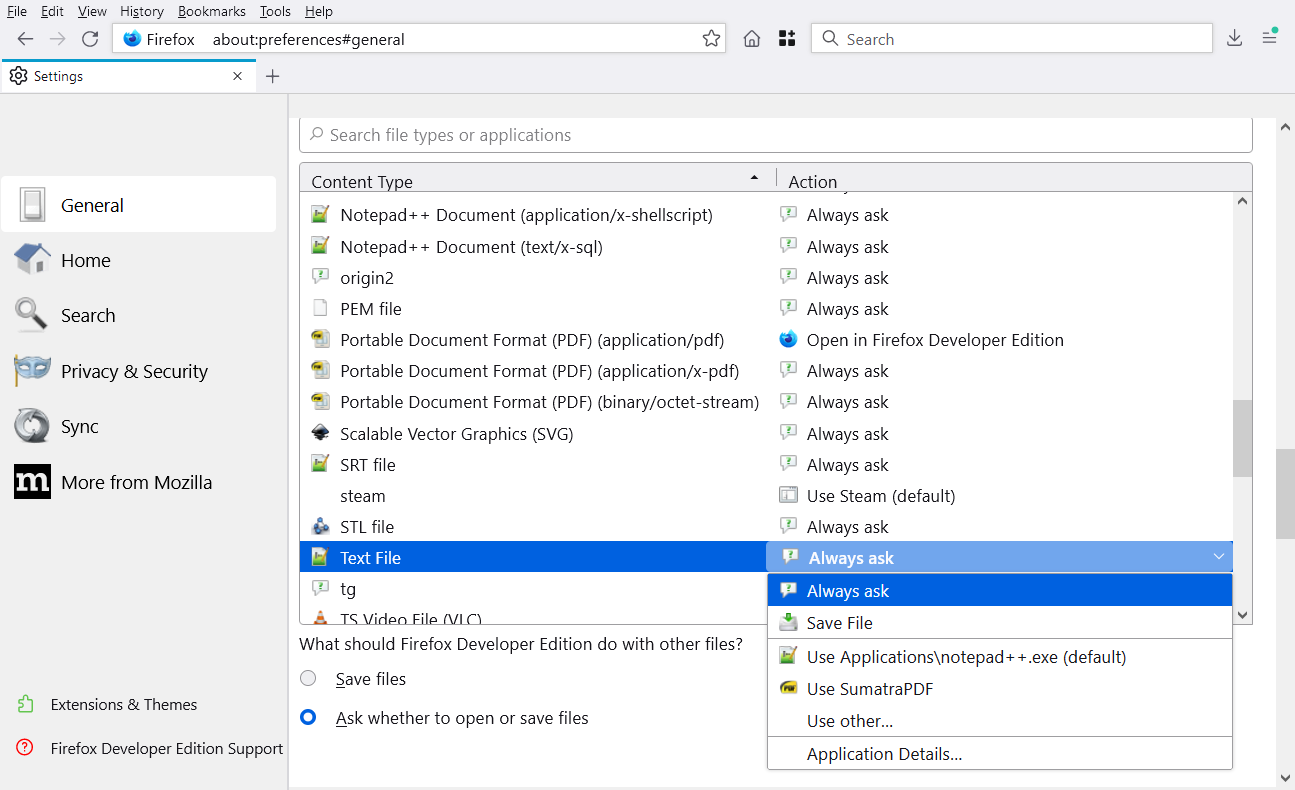Viewport: 1295px width, 790px height.
Task: Select the PDF (application/x-pdf) row
Action: [x=766, y=371]
